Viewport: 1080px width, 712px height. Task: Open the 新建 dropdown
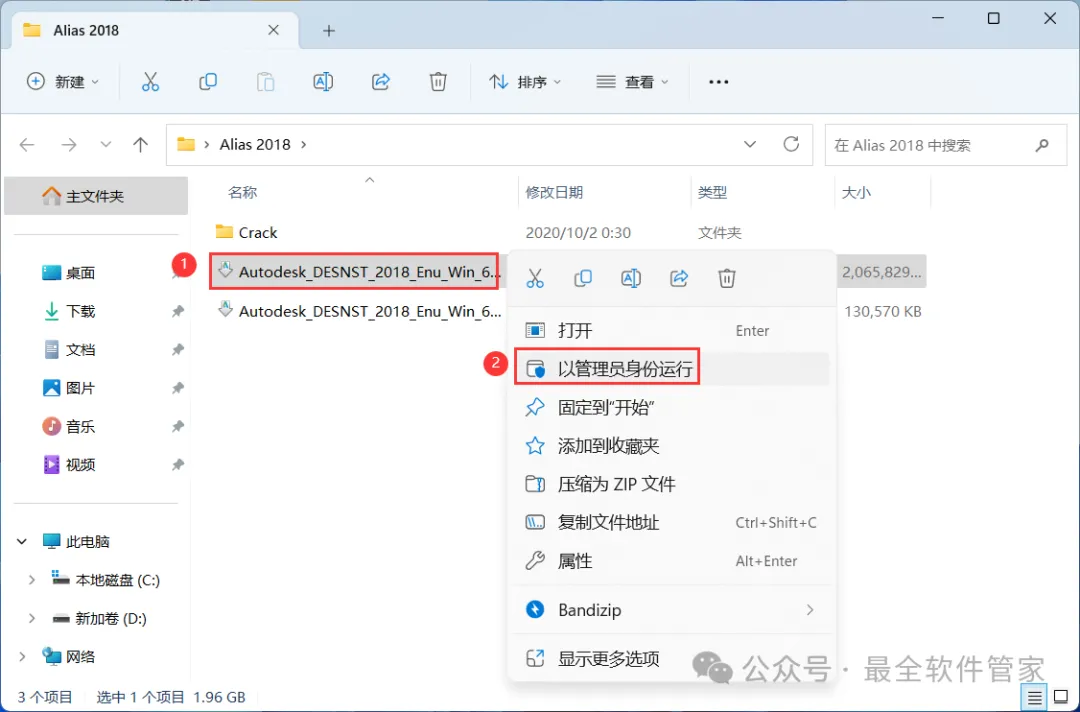coord(63,82)
